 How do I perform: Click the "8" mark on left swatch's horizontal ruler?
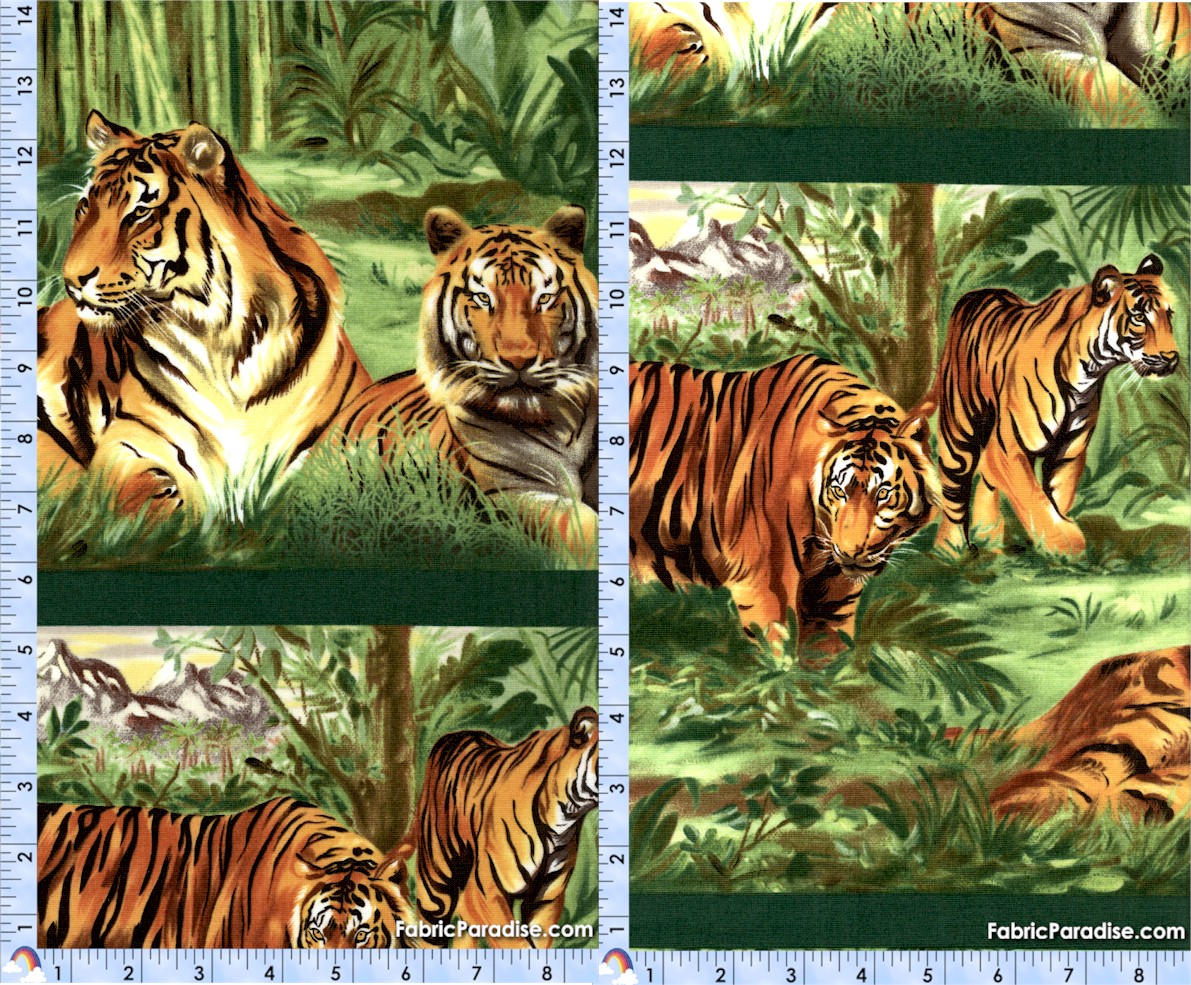point(548,974)
